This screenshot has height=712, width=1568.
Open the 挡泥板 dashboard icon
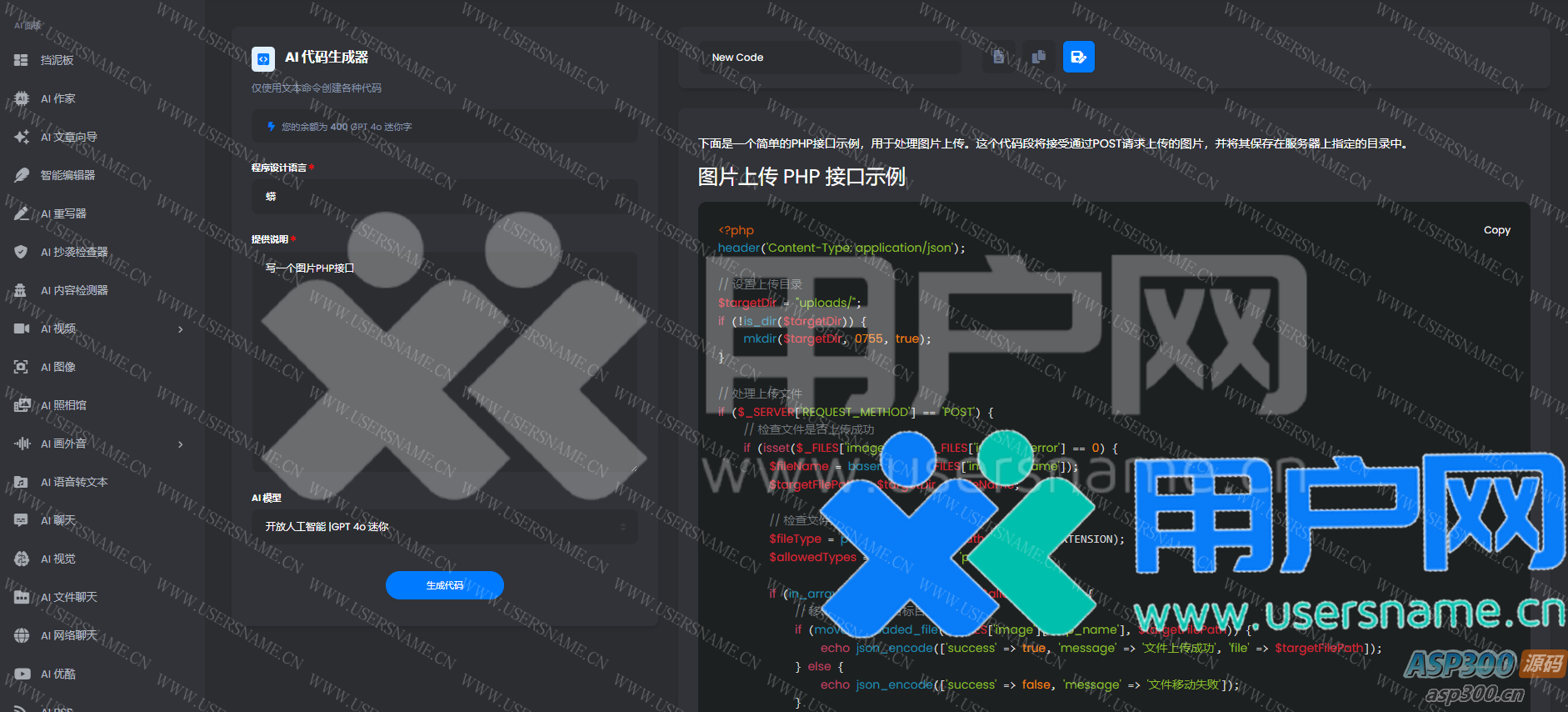(x=22, y=60)
